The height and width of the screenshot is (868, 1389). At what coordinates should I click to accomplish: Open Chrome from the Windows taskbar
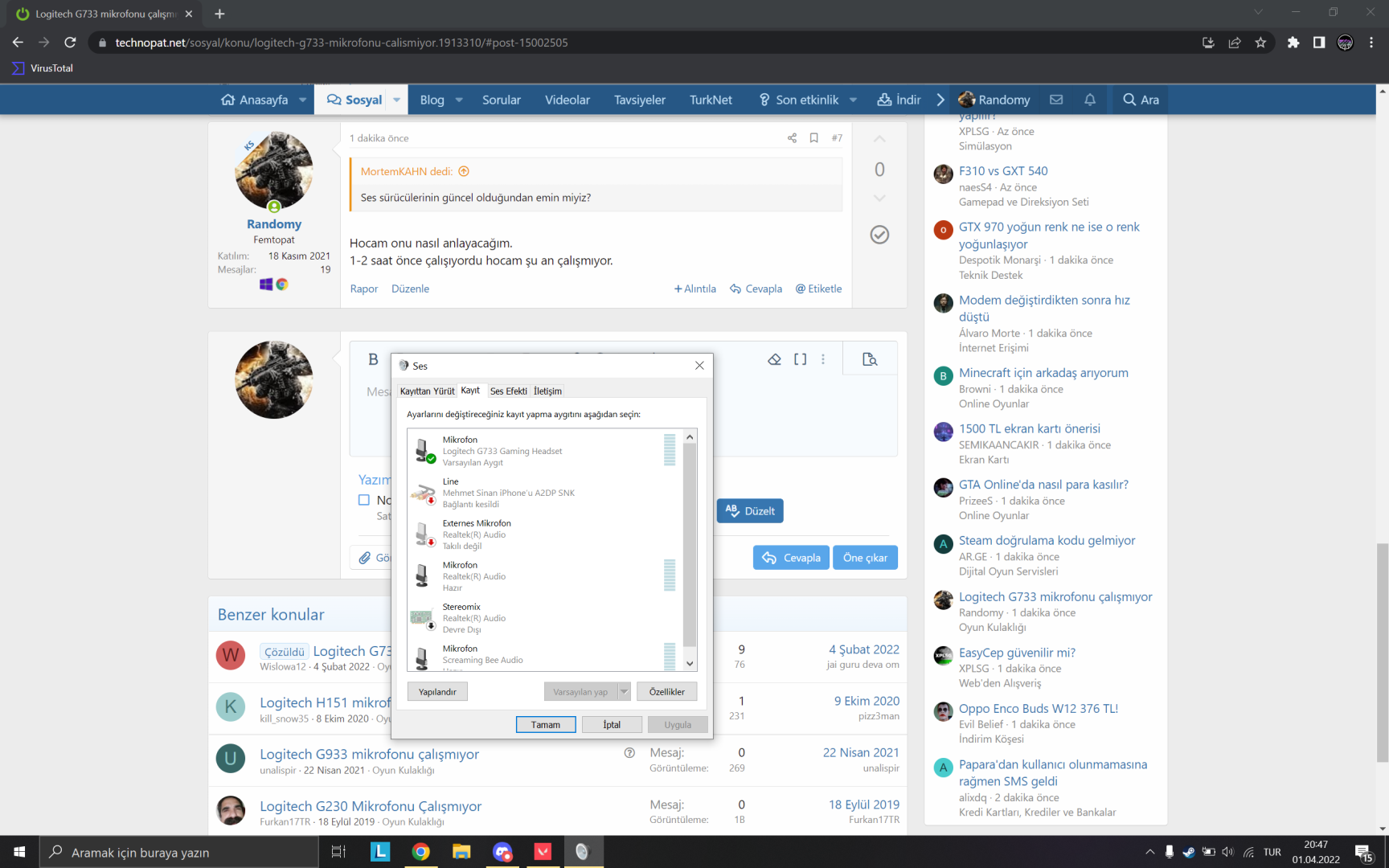coord(420,852)
